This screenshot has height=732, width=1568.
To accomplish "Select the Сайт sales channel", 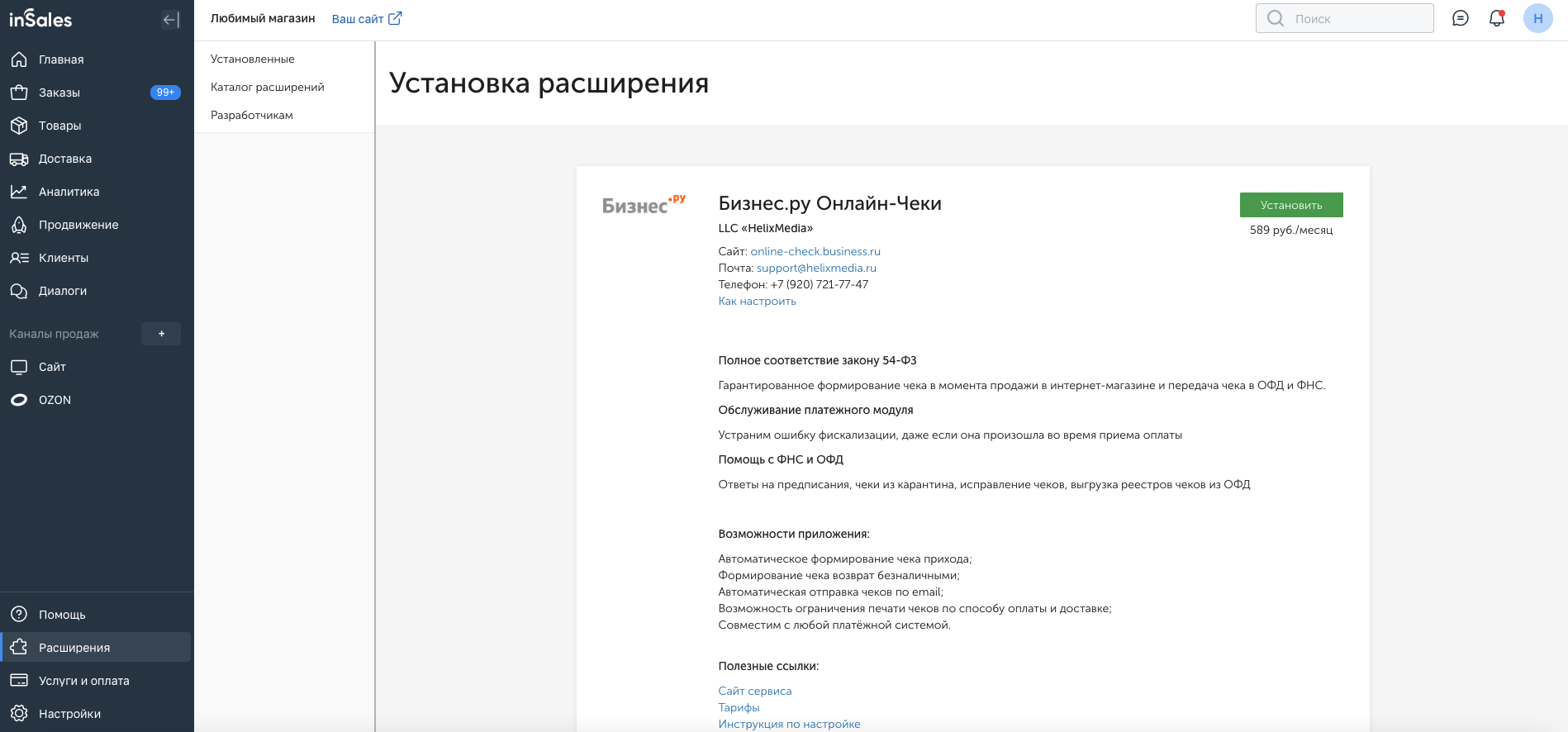I will pos(96,367).
